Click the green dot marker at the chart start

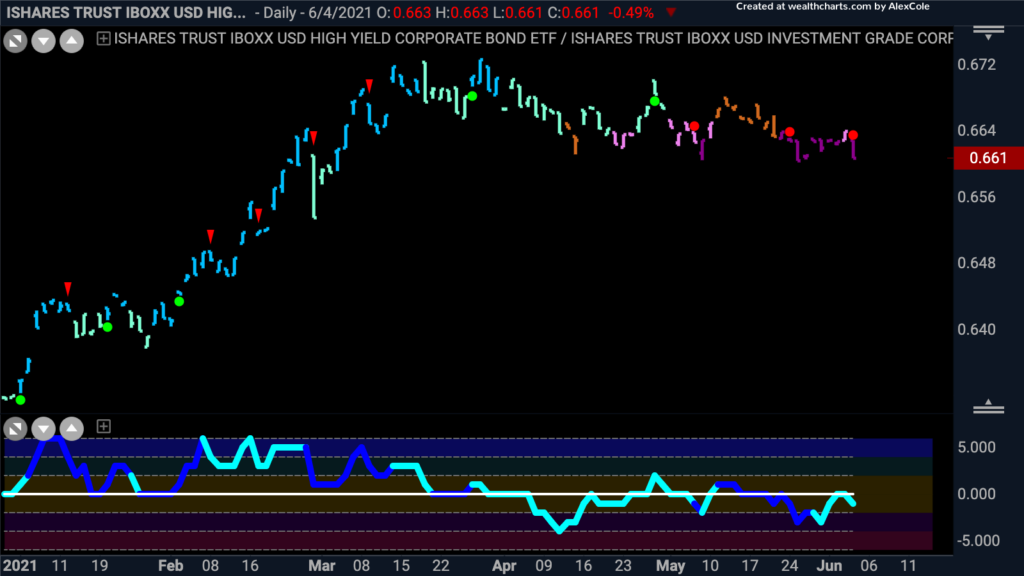click(x=20, y=400)
